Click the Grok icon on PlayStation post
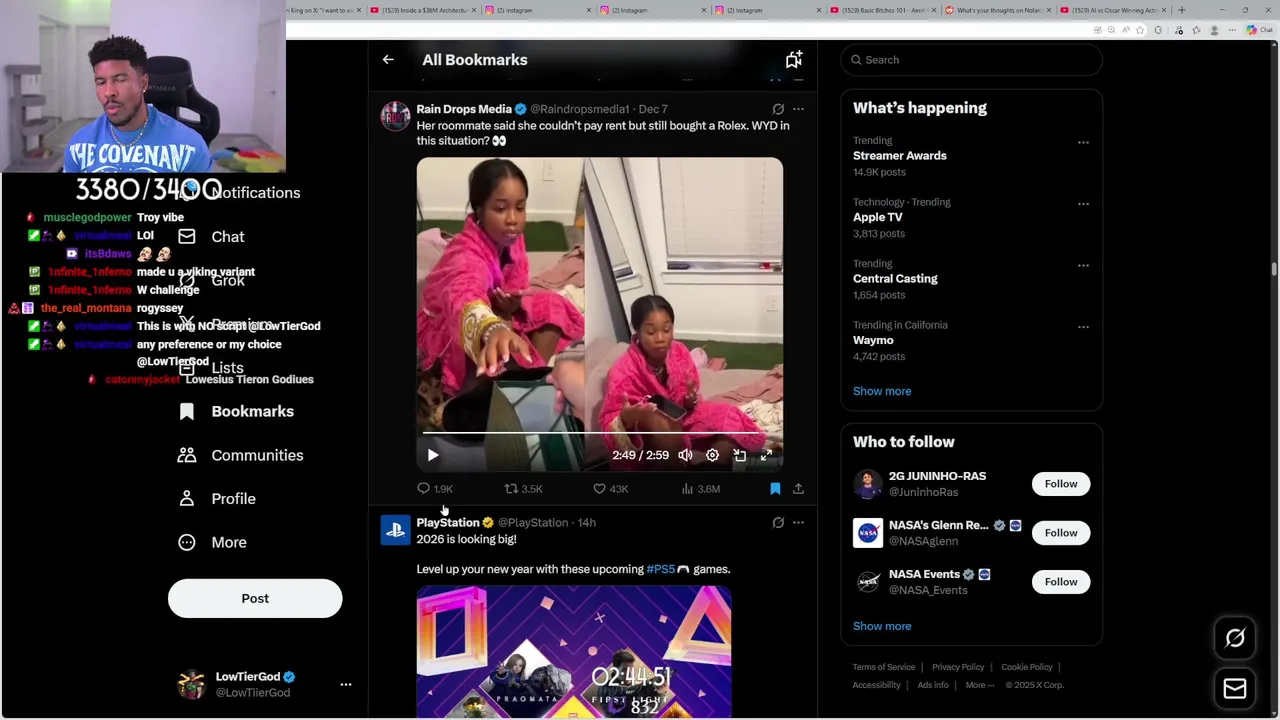Screen dimensions: 1280x720 [778, 523]
